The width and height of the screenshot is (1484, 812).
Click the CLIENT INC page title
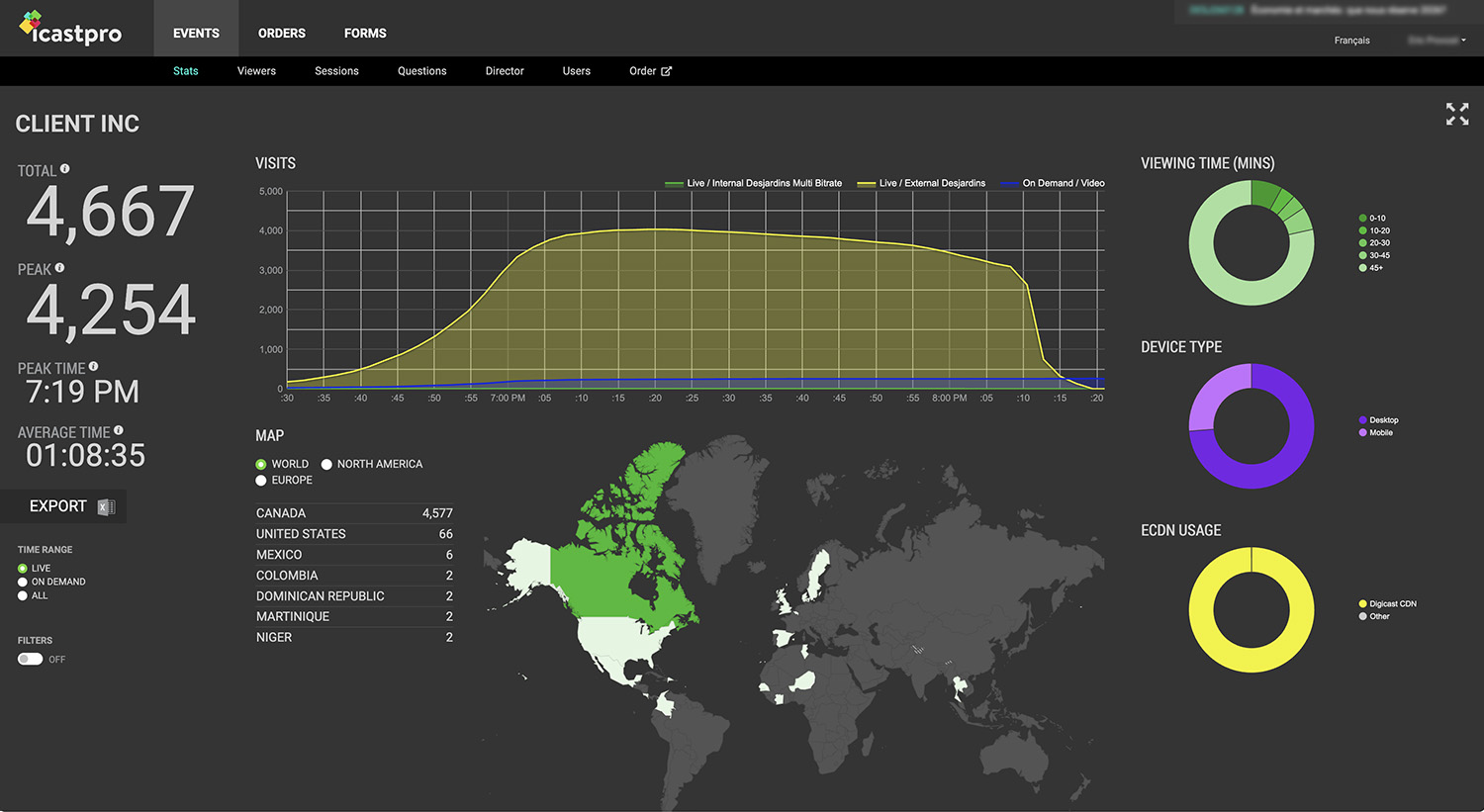click(77, 124)
